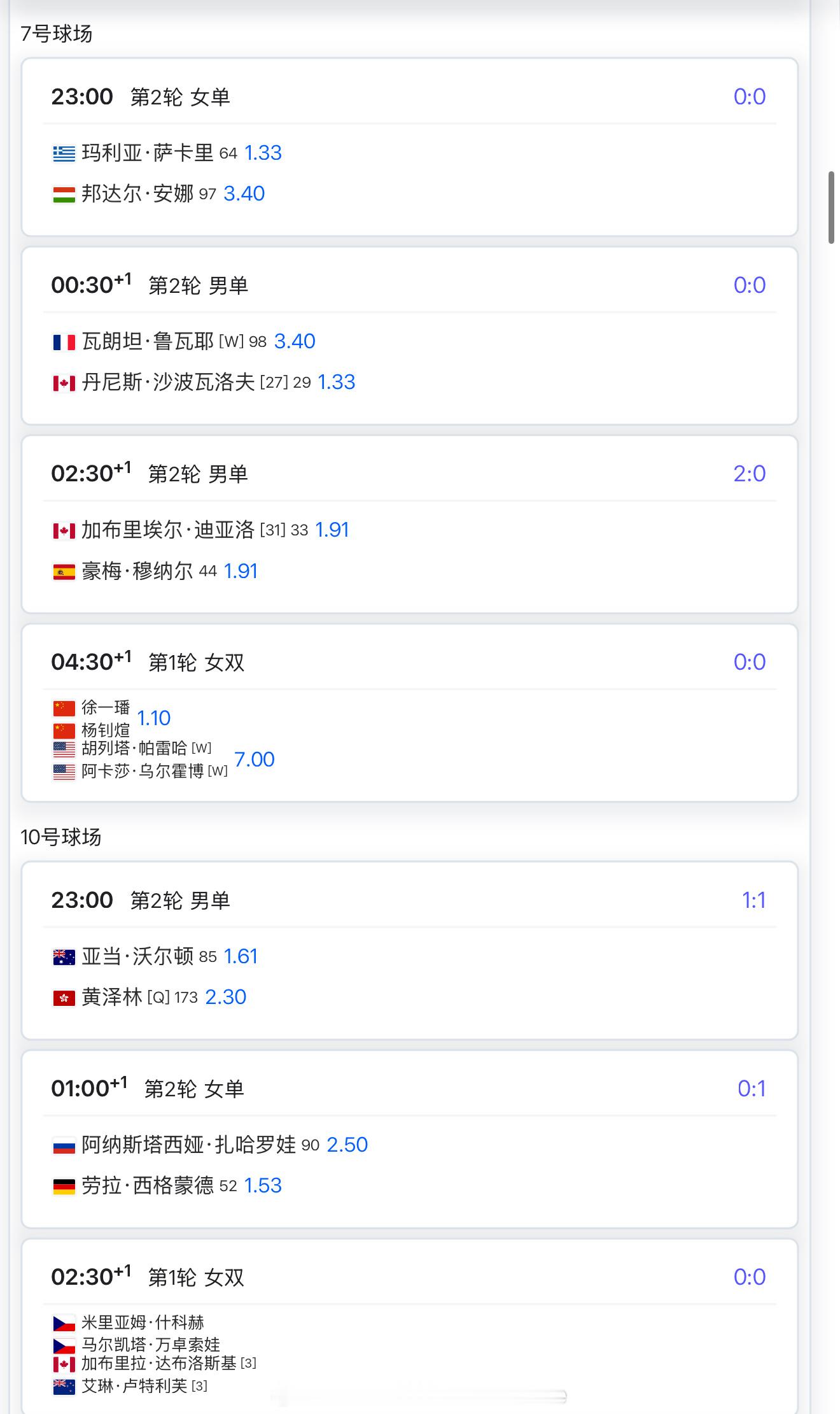Open the 0:1 score of 01:00 women's singles
The image size is (840, 1414).
click(752, 1089)
